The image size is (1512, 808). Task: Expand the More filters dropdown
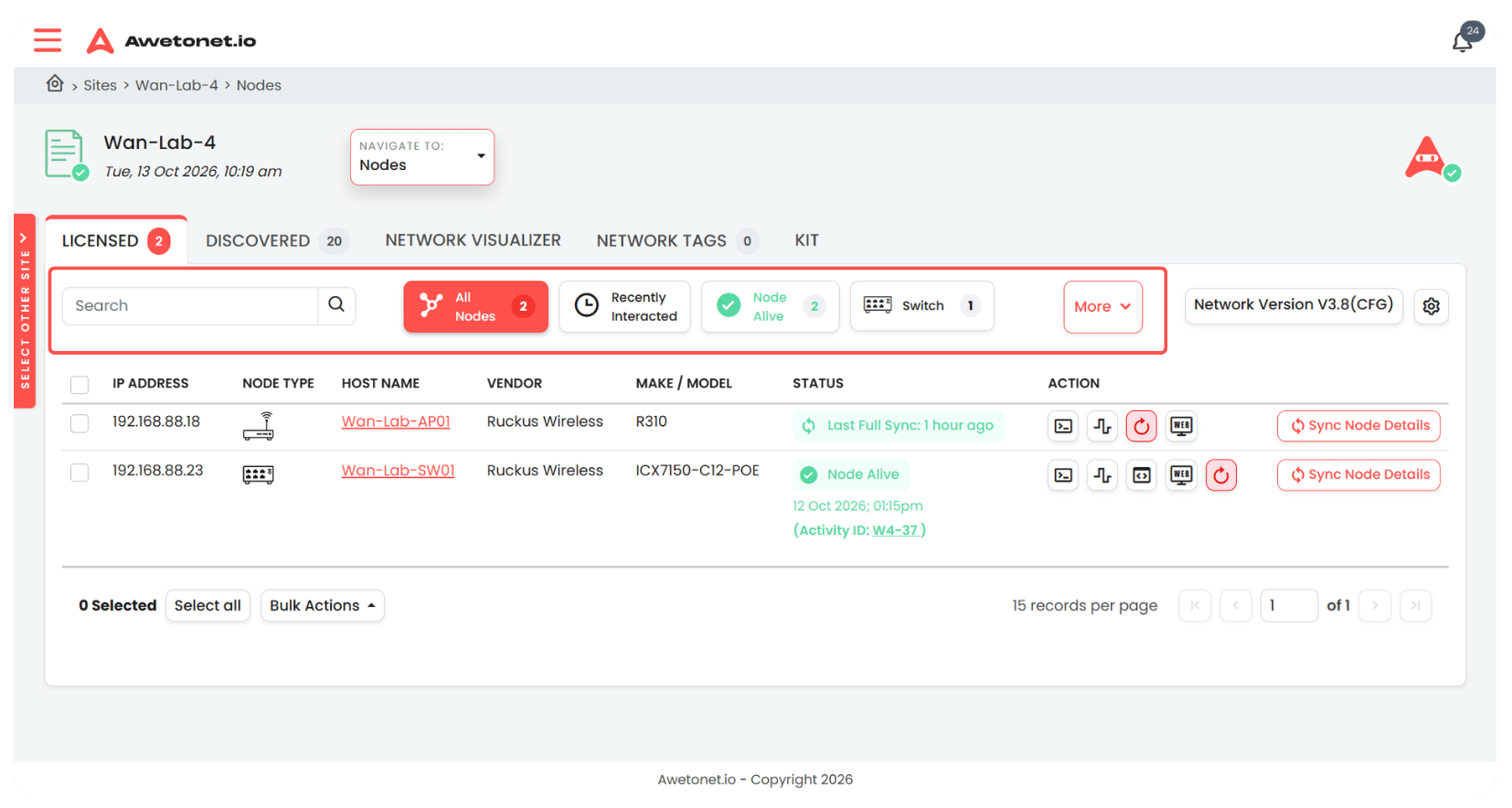click(x=1102, y=307)
